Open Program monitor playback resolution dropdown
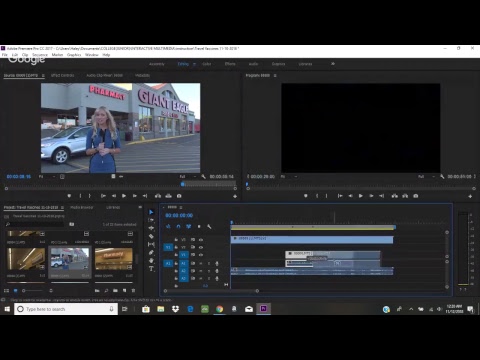This screenshot has height=360, width=480. [426, 176]
